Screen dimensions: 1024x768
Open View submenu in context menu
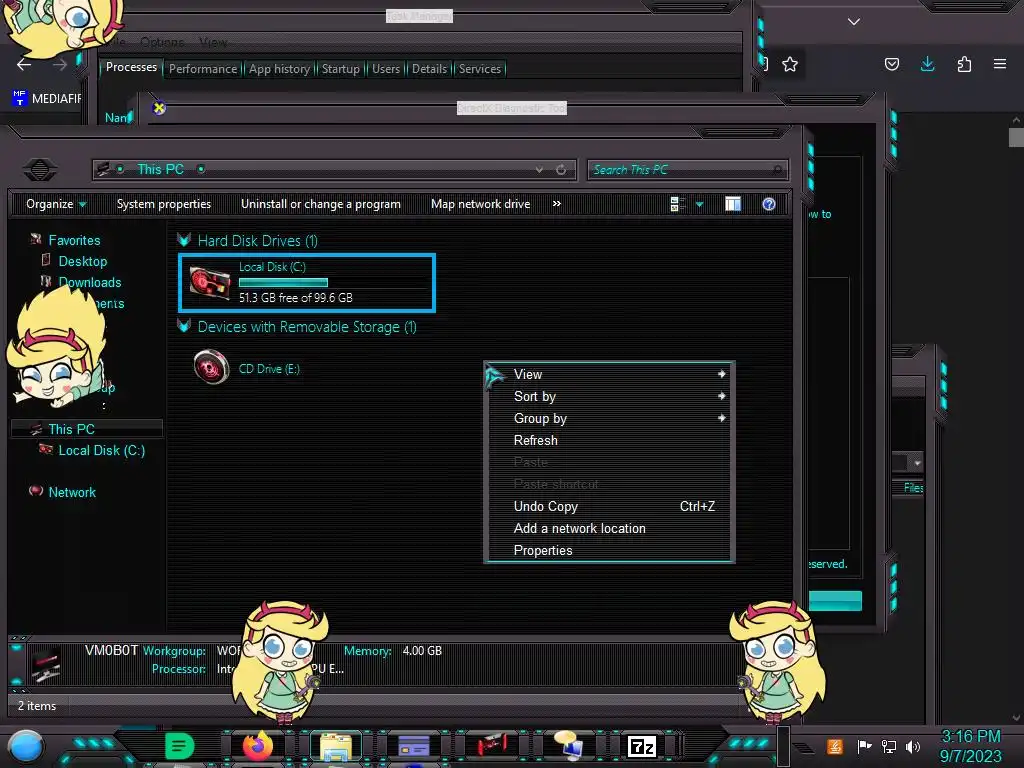609,374
